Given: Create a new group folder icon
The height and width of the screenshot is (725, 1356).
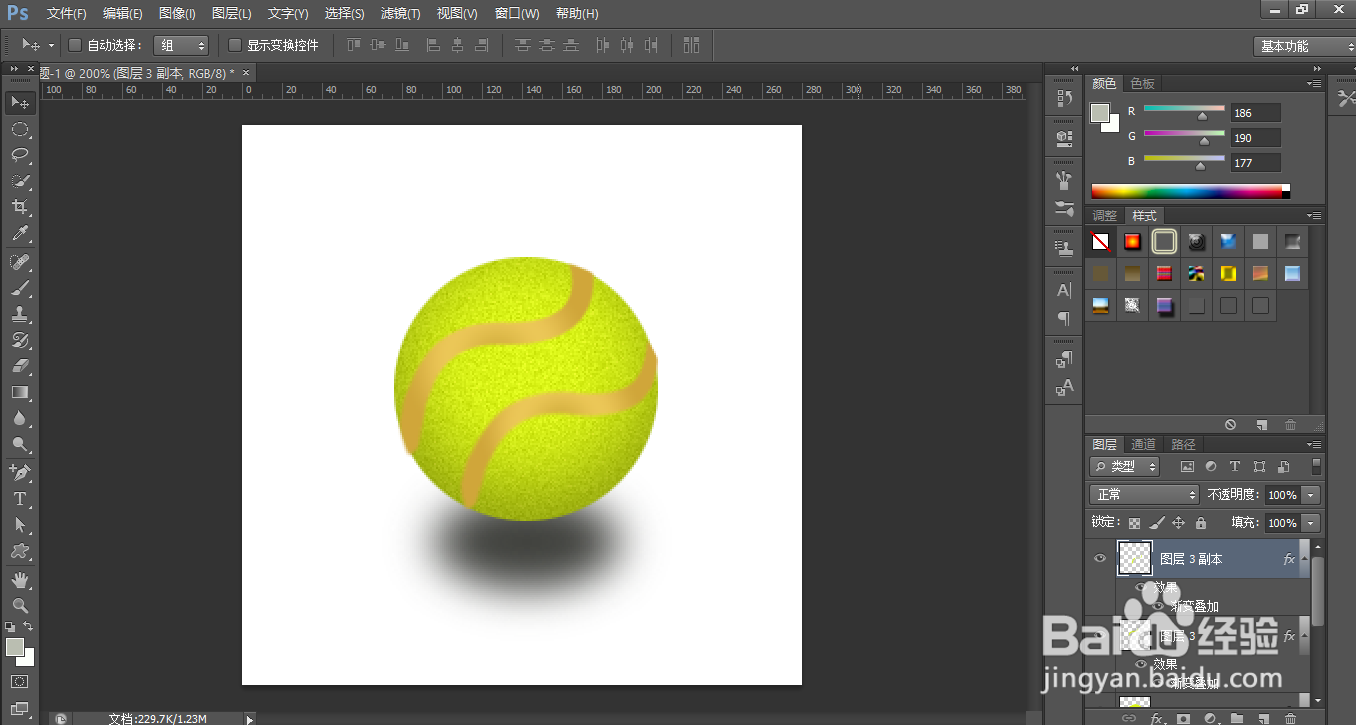Looking at the screenshot, I should (1237, 718).
